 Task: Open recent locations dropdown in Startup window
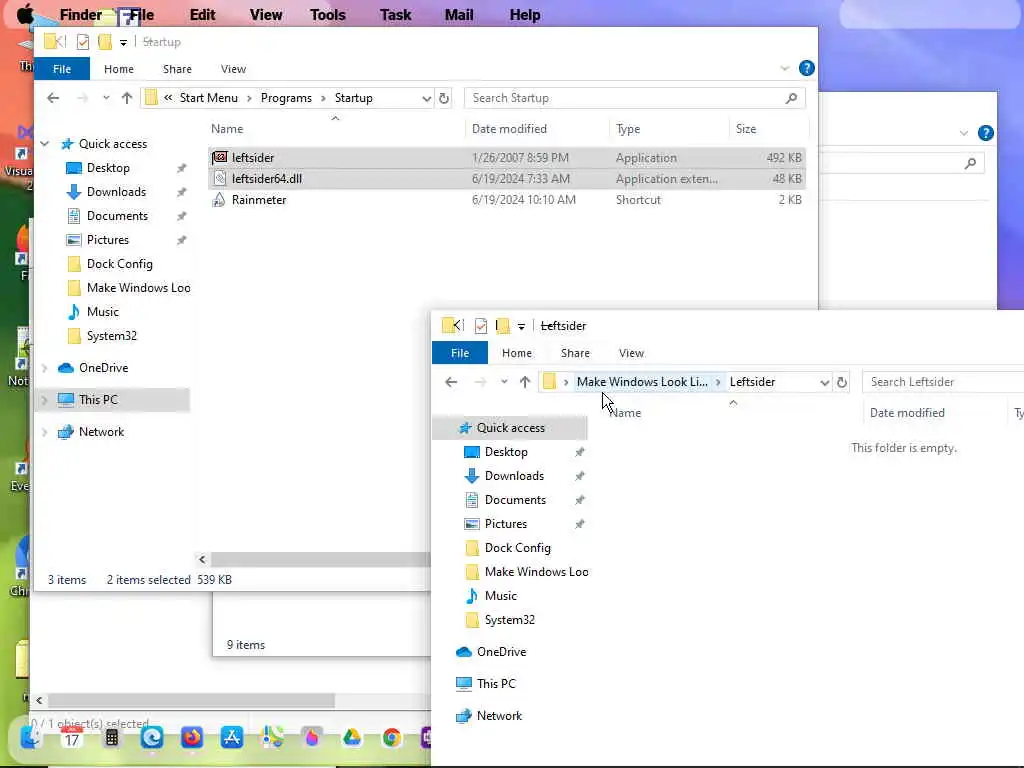(x=106, y=98)
